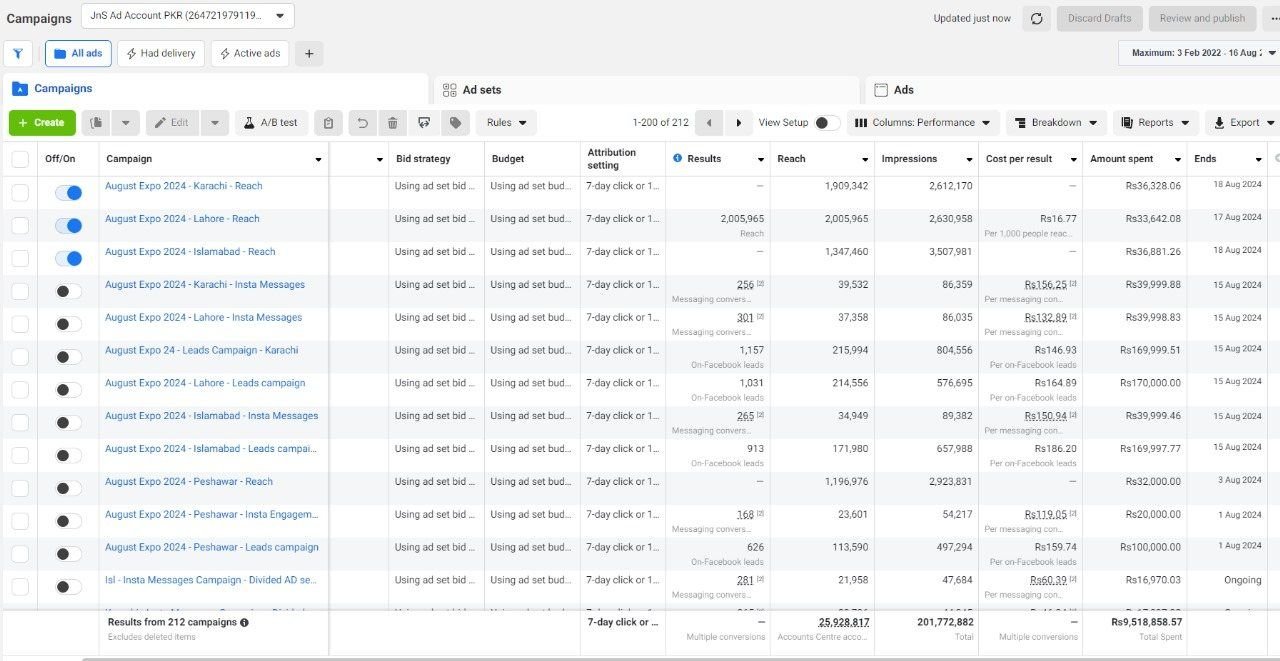The height and width of the screenshot is (661, 1280).
Task: Select checkbox for Peshawar Reach campaign row
Action: (x=20, y=489)
